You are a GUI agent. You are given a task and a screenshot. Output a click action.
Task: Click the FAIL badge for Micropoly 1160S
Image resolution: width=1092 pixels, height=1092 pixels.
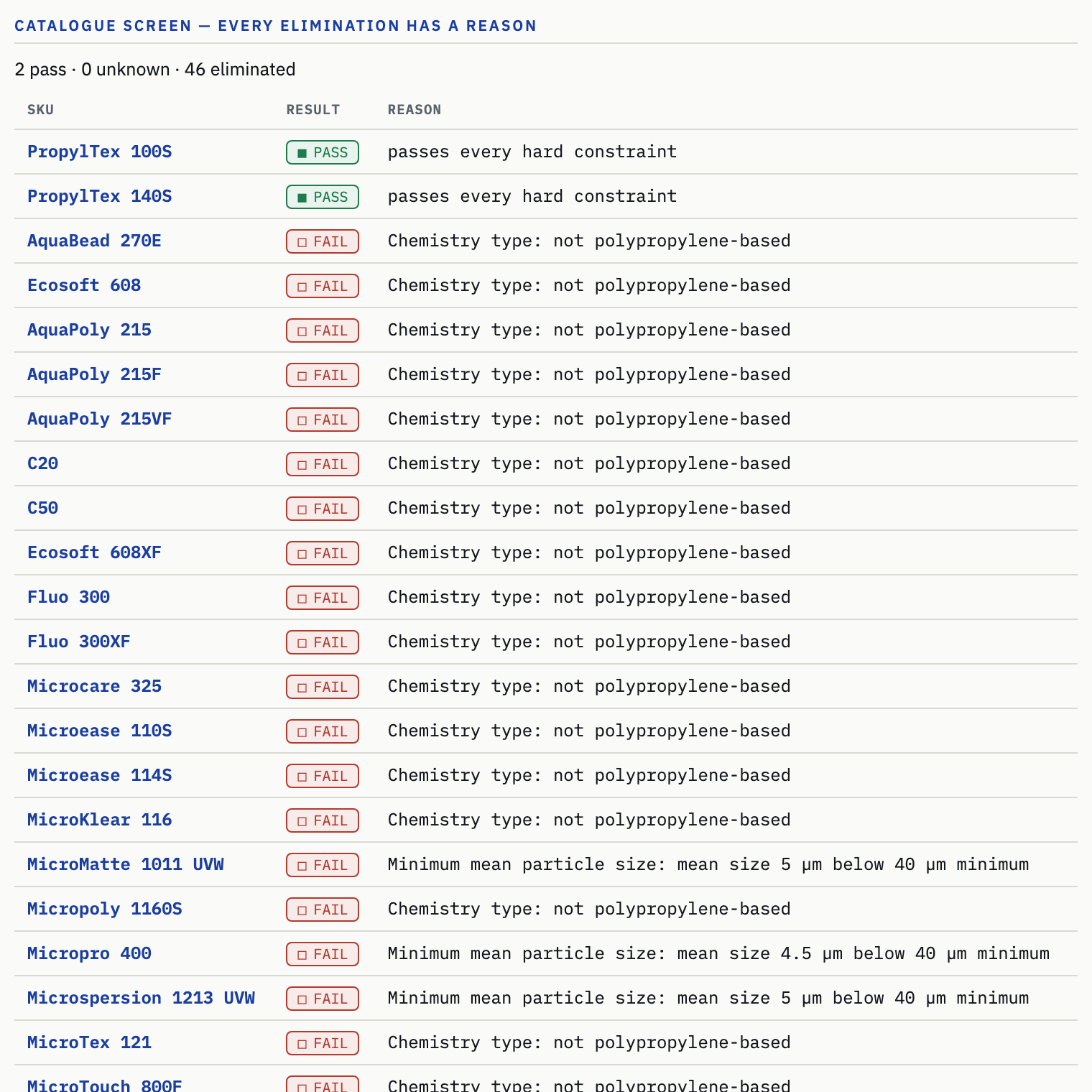click(x=323, y=910)
